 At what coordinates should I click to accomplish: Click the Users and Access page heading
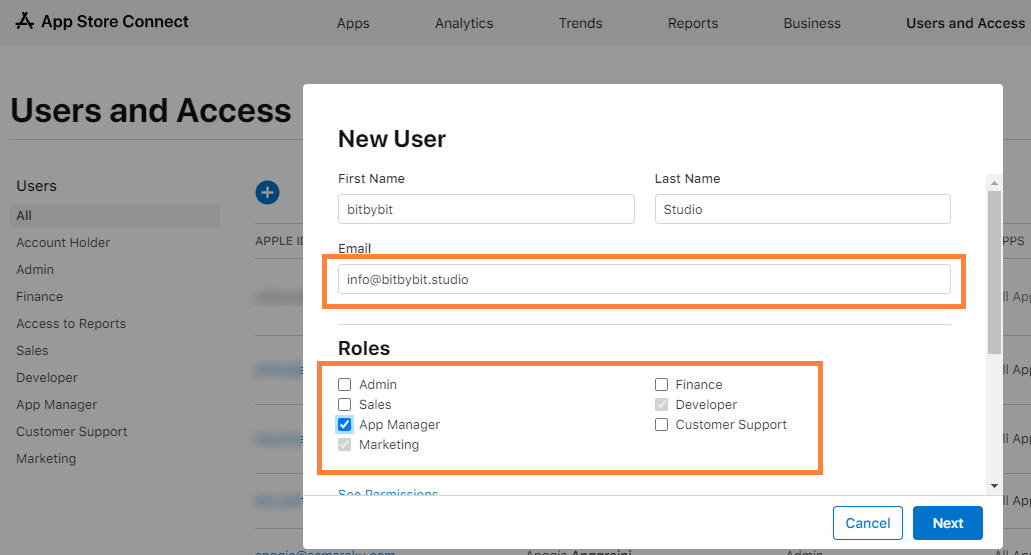point(151,110)
